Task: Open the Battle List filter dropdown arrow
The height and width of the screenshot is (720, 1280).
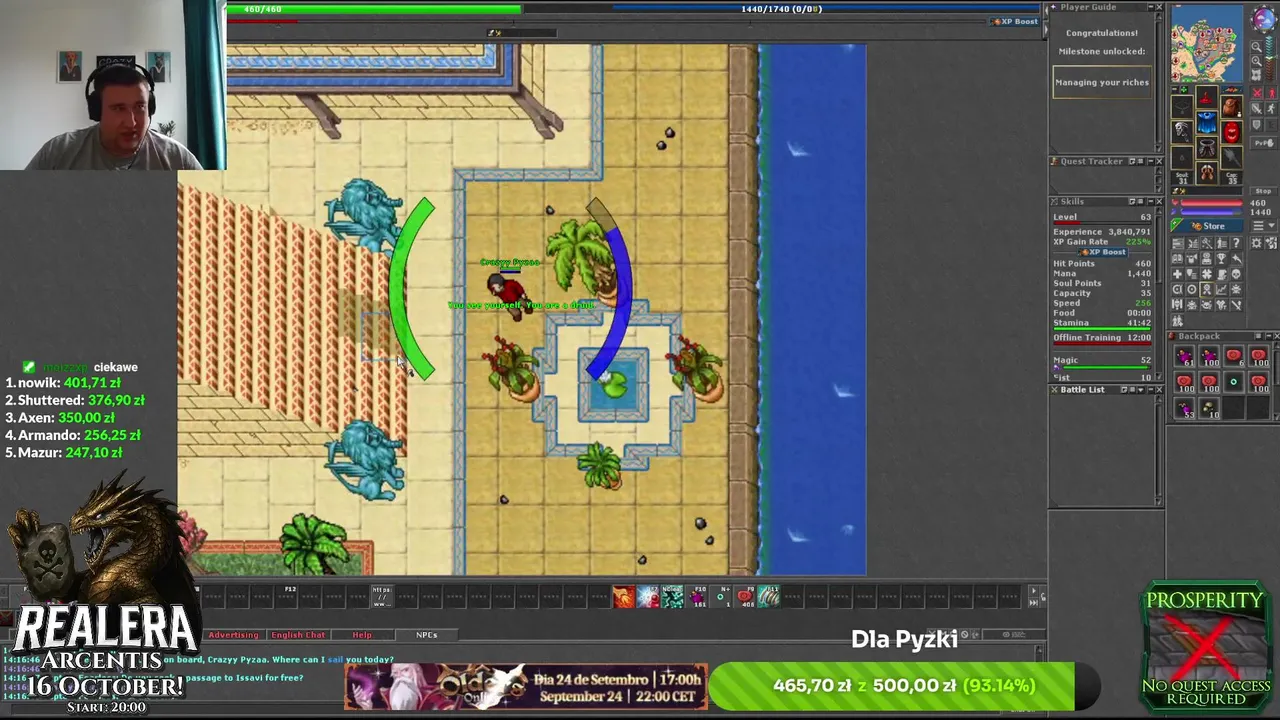Action: pyautogui.click(x=1141, y=389)
